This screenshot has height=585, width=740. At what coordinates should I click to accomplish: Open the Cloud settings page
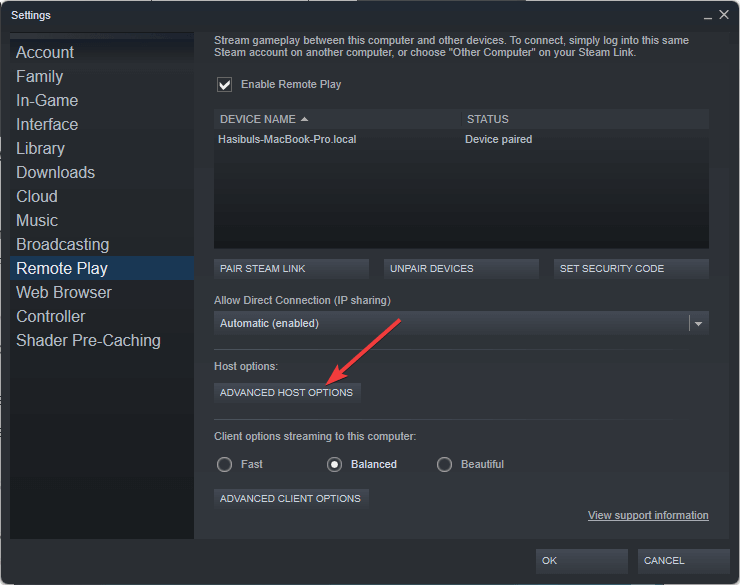101,196
